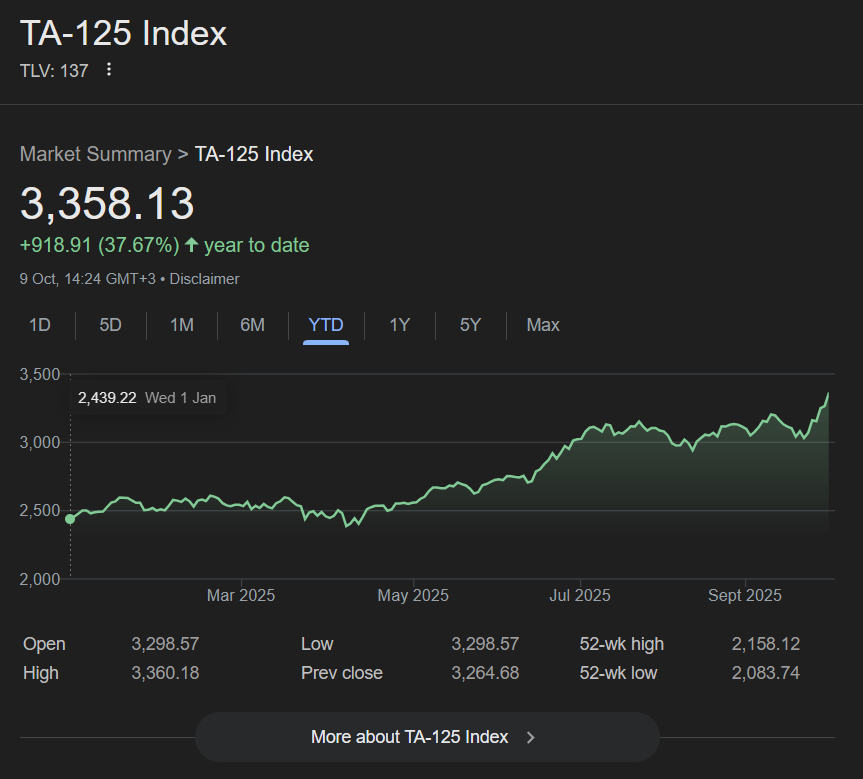
Task: Click the 3,000 y-axis label
Action: click(40, 443)
